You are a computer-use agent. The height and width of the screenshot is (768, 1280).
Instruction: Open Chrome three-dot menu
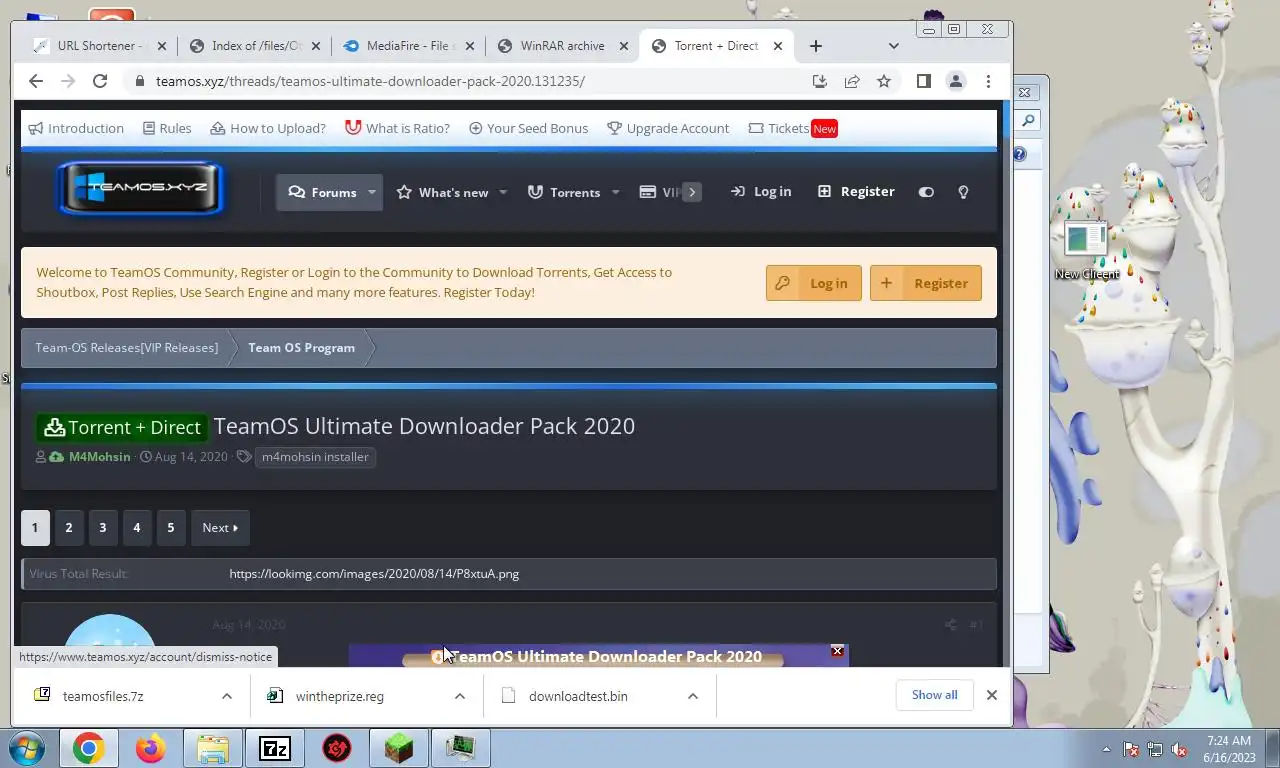(x=988, y=81)
